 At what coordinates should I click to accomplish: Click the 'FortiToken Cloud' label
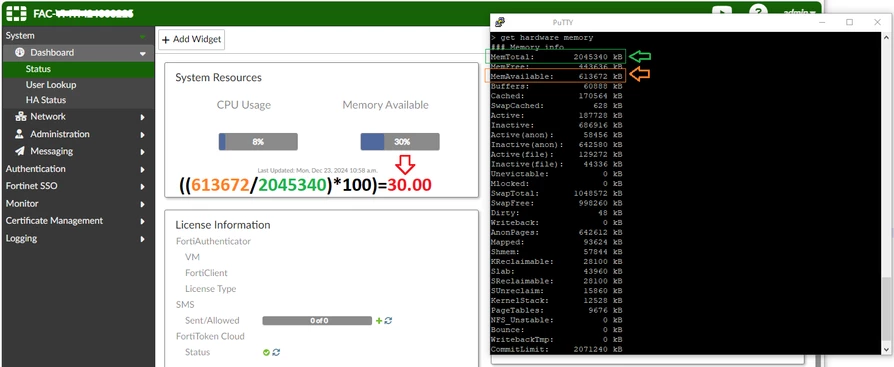(210, 336)
